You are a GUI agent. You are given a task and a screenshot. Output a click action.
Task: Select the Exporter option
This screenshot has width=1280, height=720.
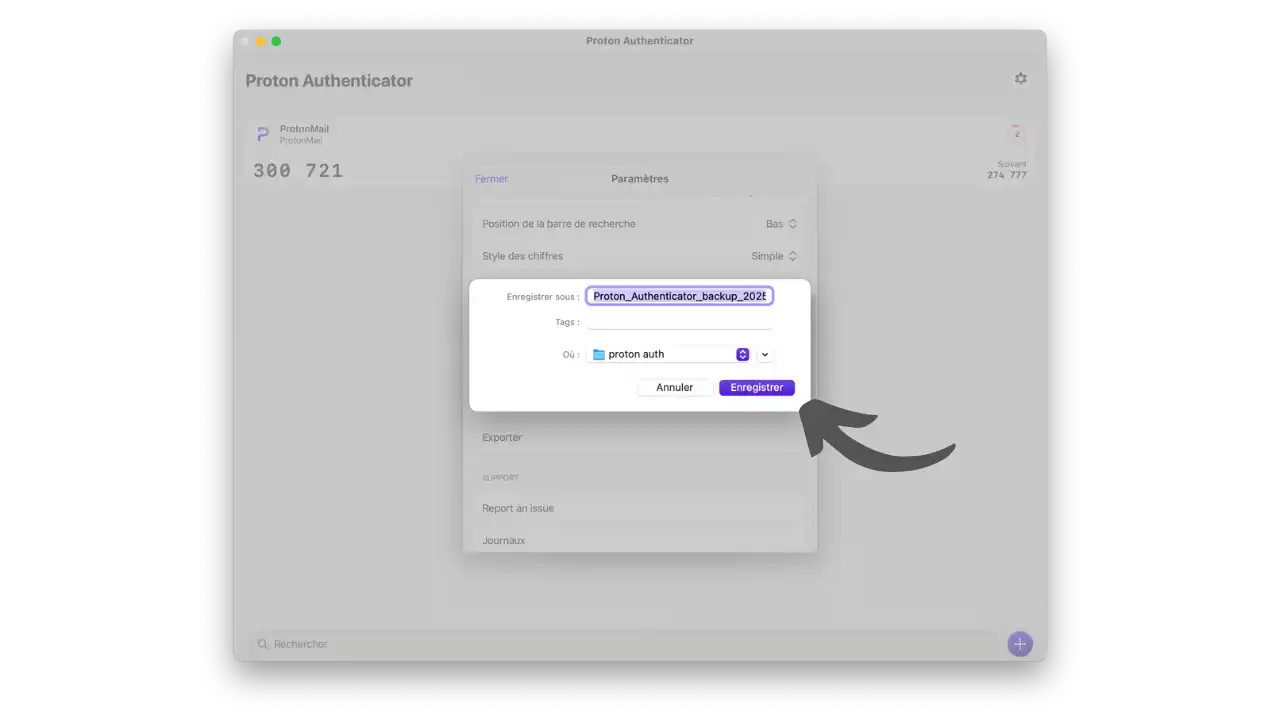(501, 437)
